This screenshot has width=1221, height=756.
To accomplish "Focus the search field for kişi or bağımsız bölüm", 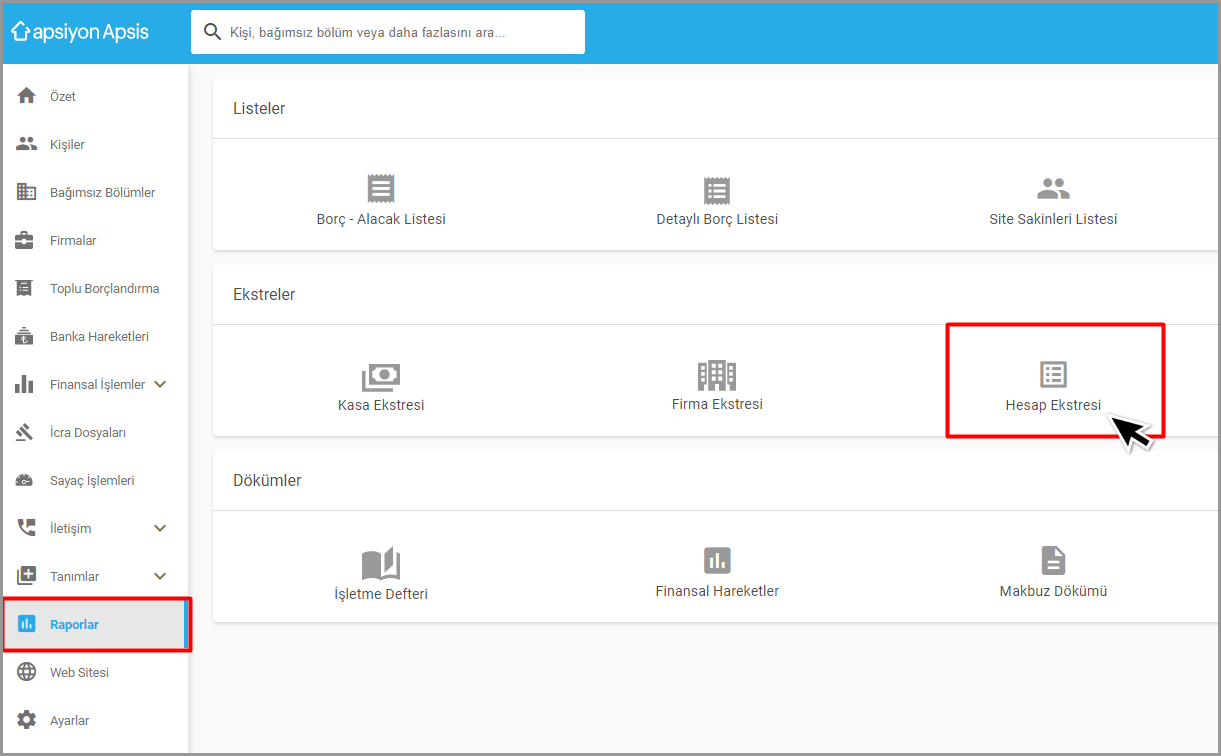I will pyautogui.click(x=388, y=32).
